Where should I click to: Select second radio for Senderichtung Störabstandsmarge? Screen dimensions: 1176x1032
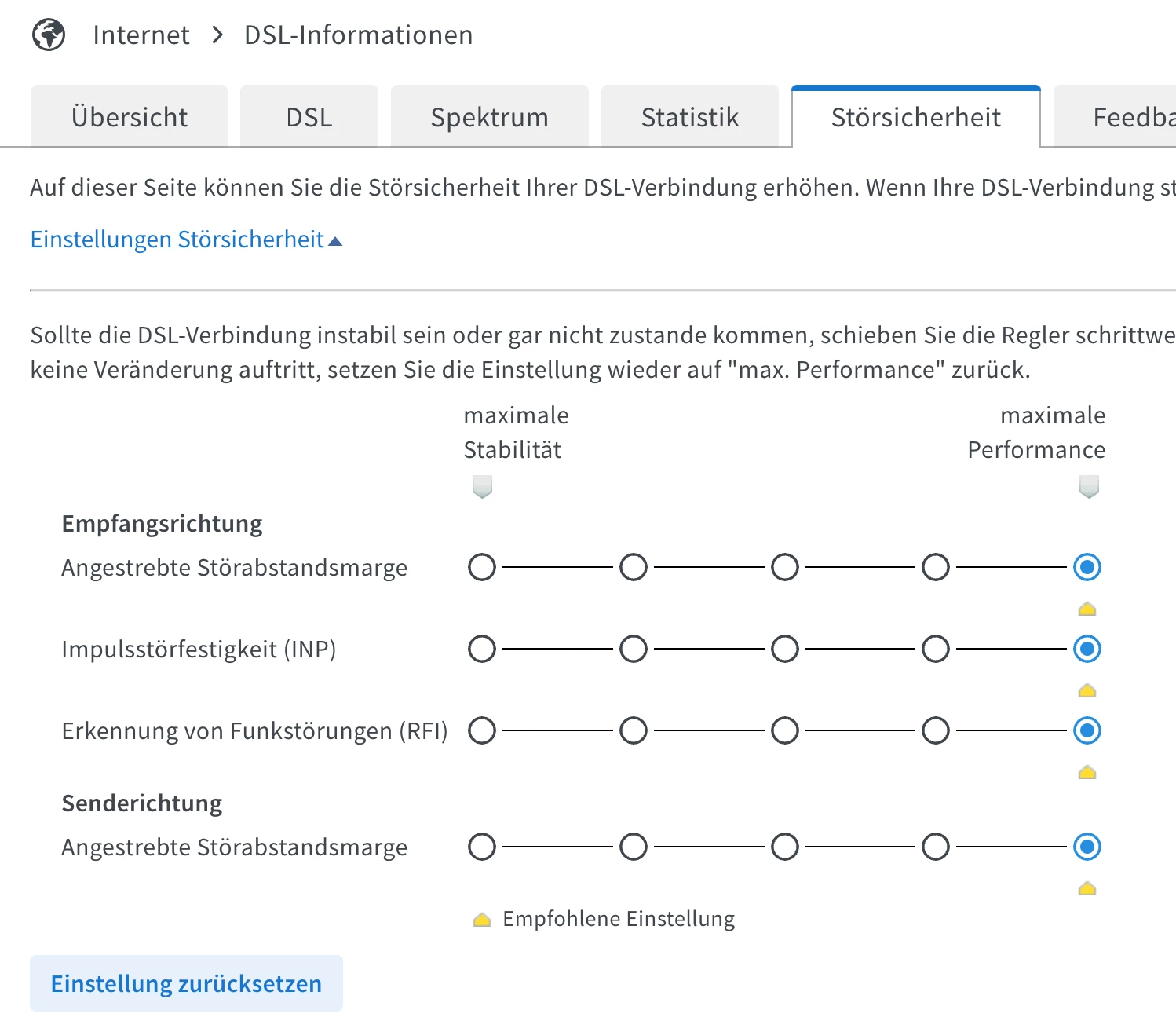coord(634,847)
